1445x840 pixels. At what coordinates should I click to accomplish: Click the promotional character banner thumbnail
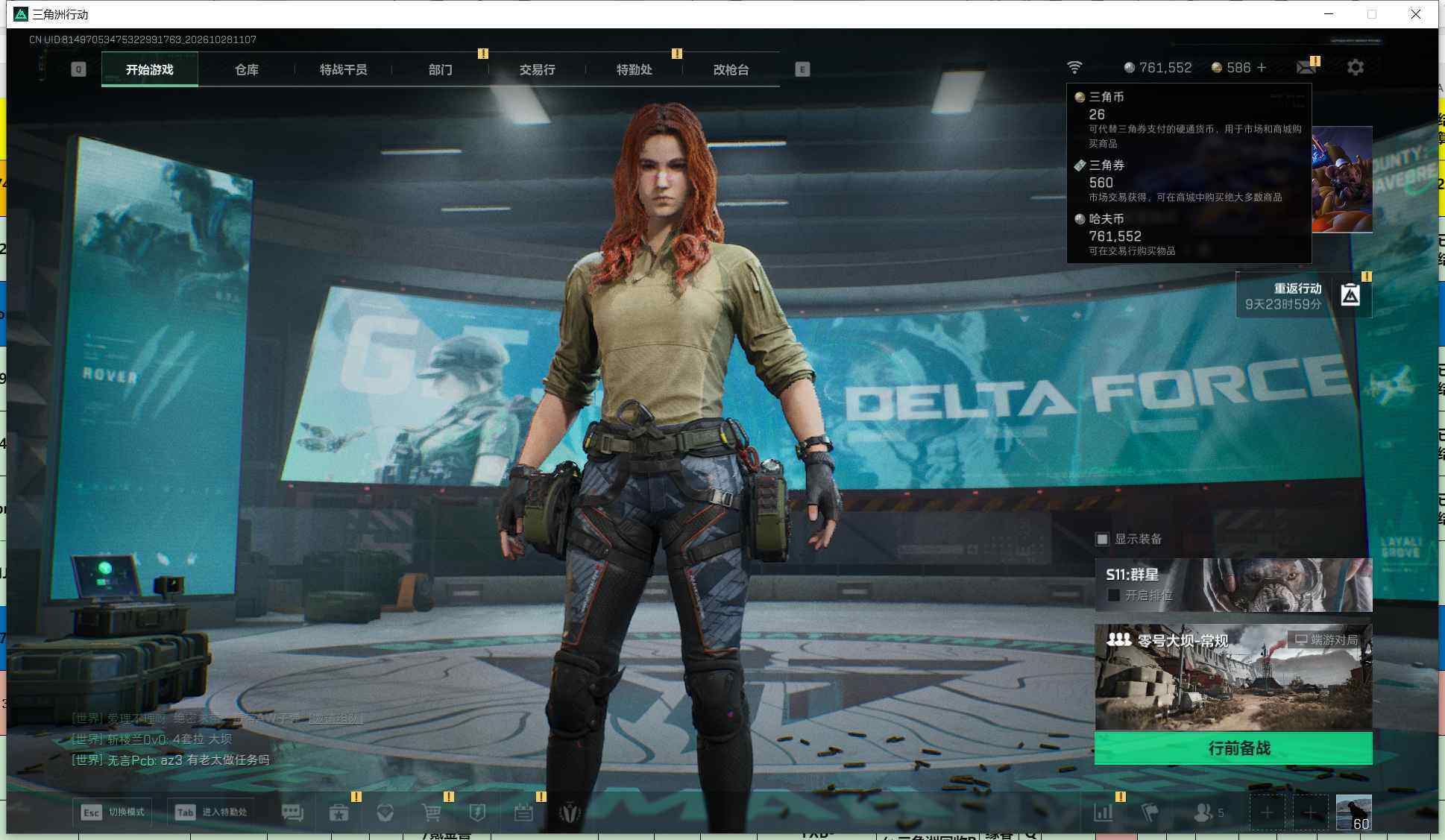click(x=1342, y=180)
